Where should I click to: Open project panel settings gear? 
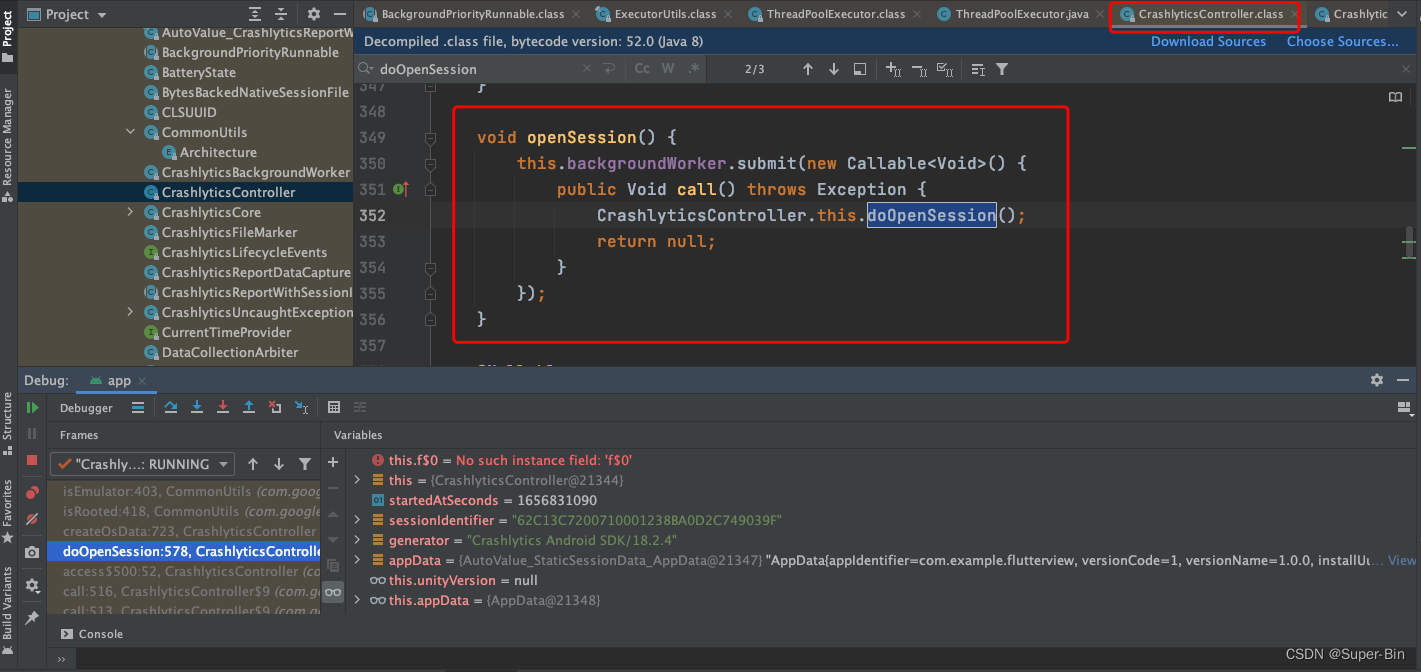pos(314,14)
